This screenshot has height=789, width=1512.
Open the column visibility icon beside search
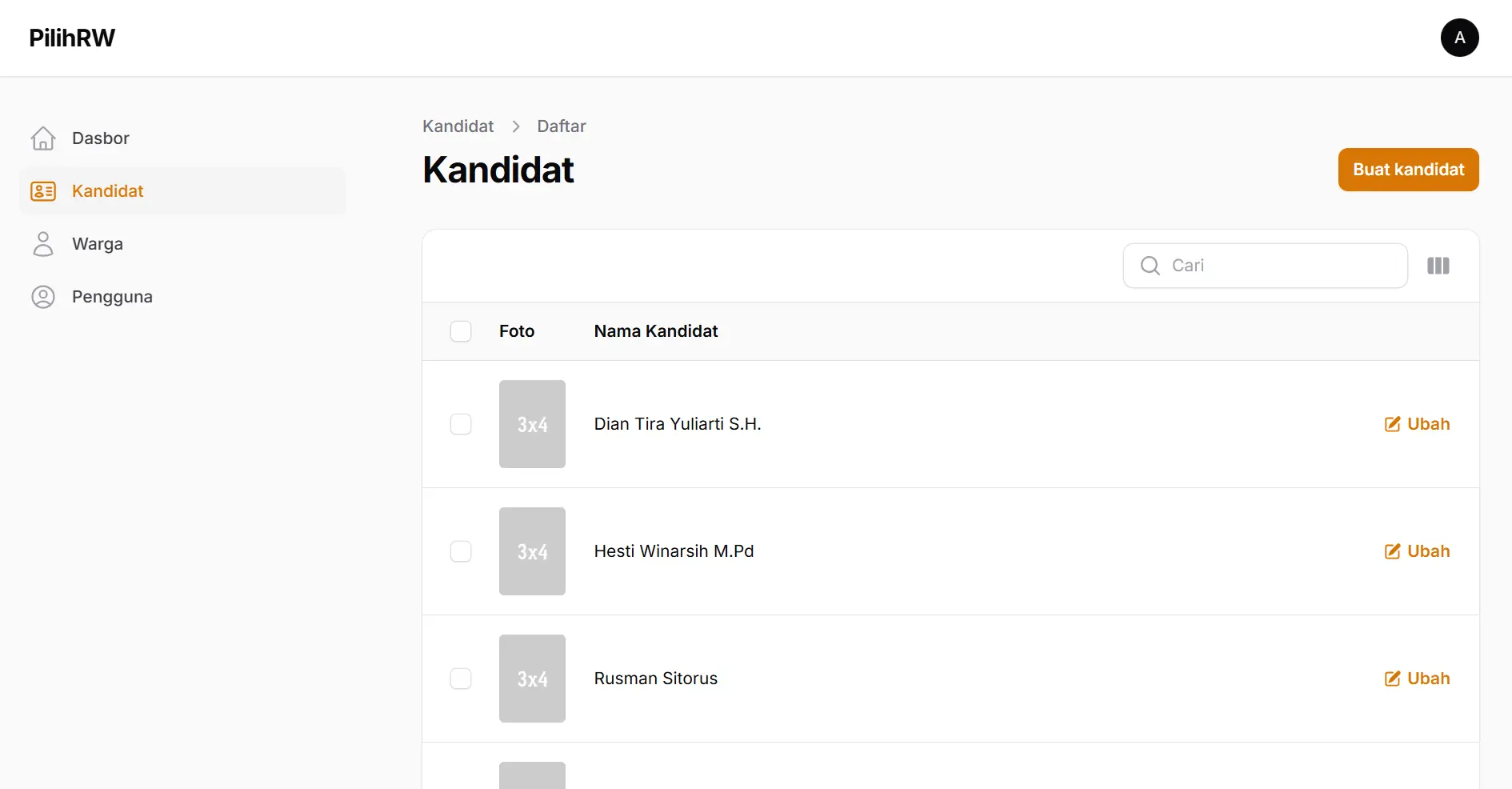pyautogui.click(x=1438, y=266)
